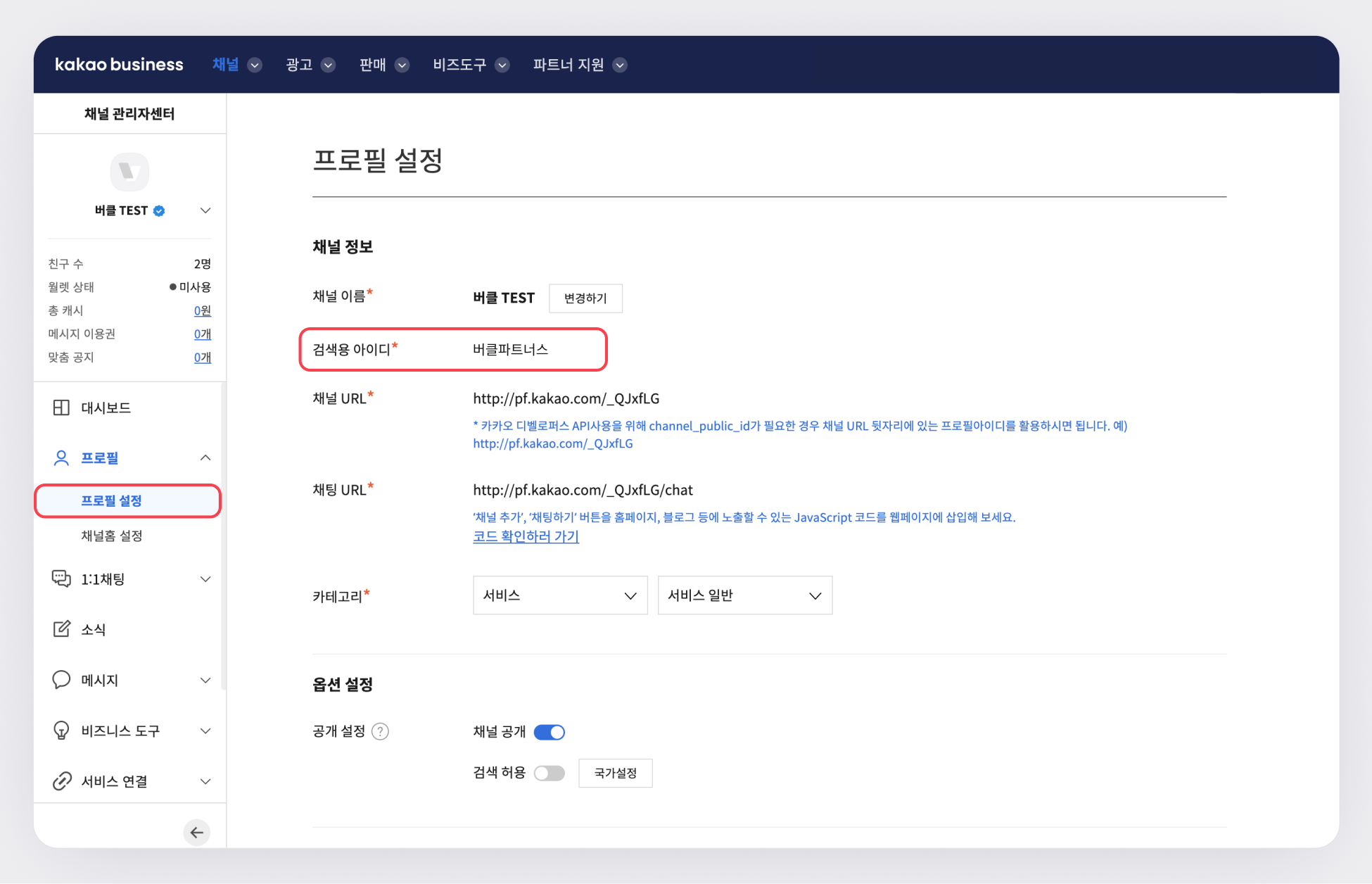Open the 광고 menu in top navigation
The height and width of the screenshot is (884, 1372).
point(310,65)
